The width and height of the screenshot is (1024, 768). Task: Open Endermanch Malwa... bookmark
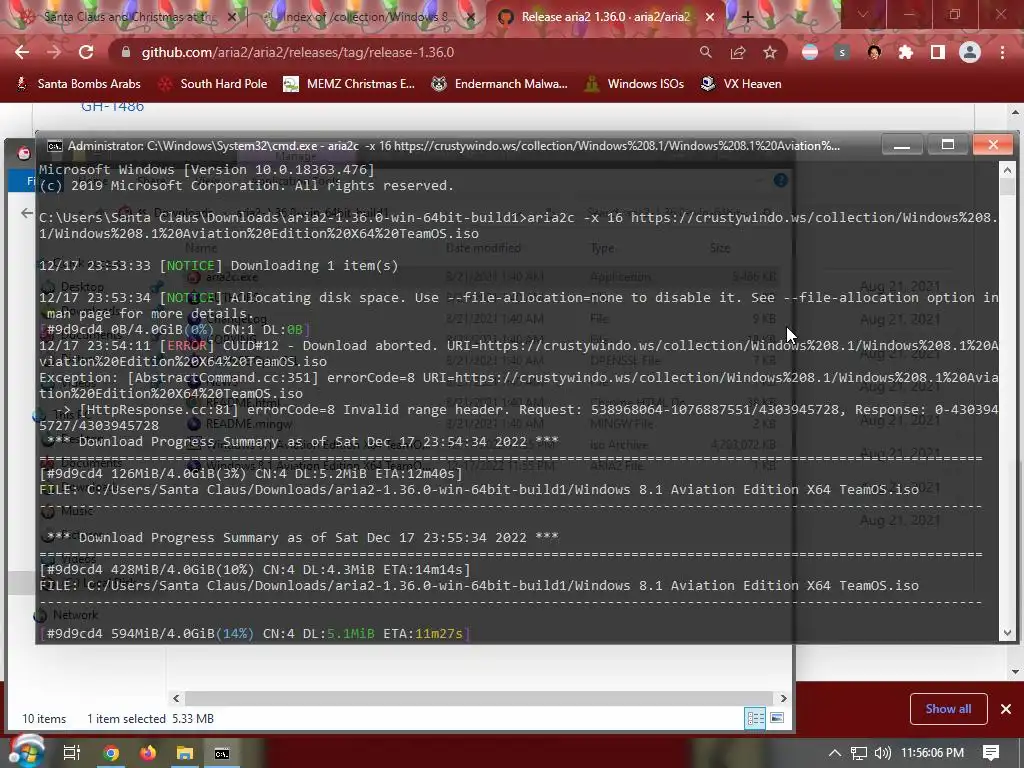pyautogui.click(x=500, y=84)
